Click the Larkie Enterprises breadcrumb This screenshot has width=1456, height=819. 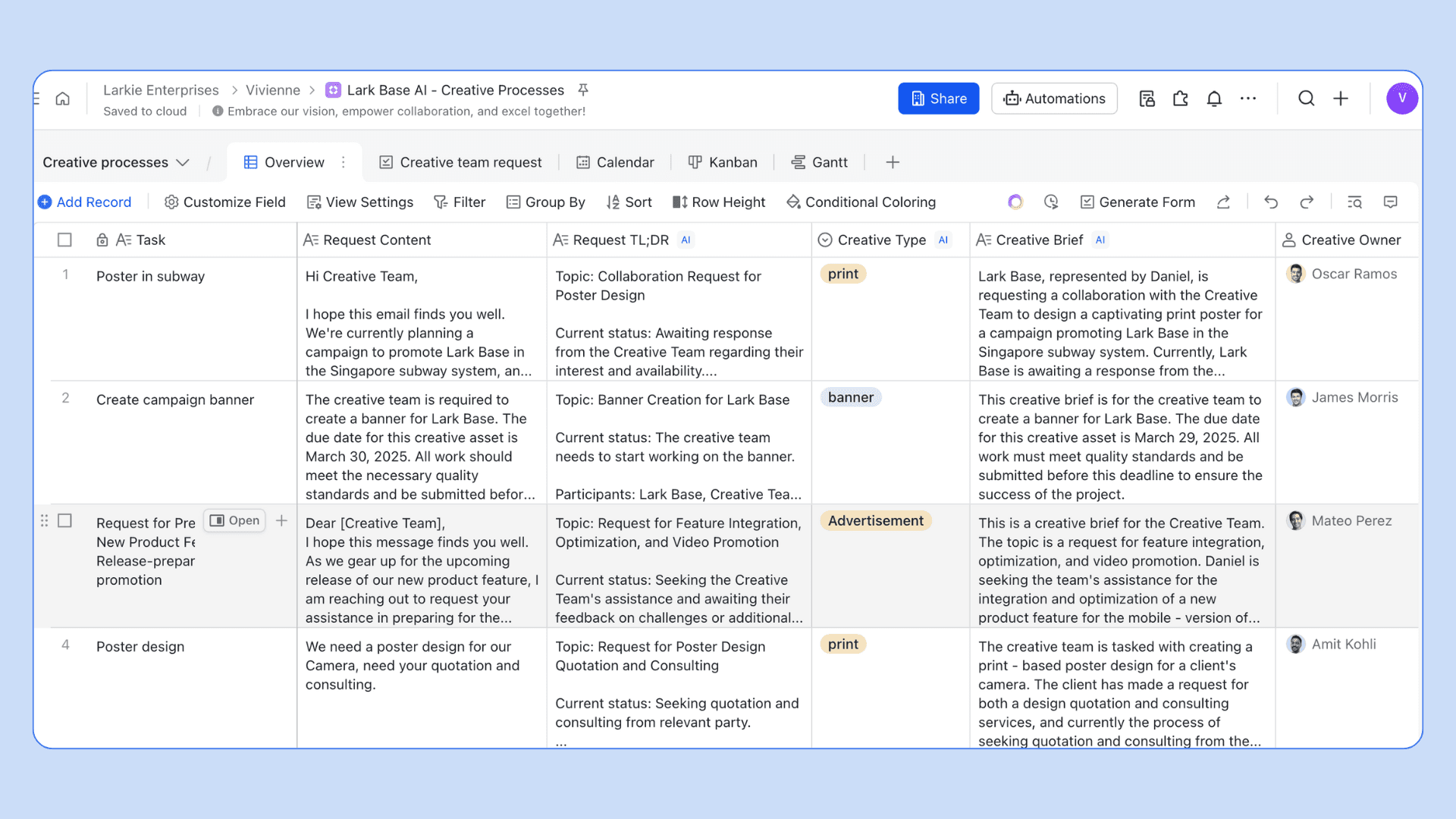[161, 90]
